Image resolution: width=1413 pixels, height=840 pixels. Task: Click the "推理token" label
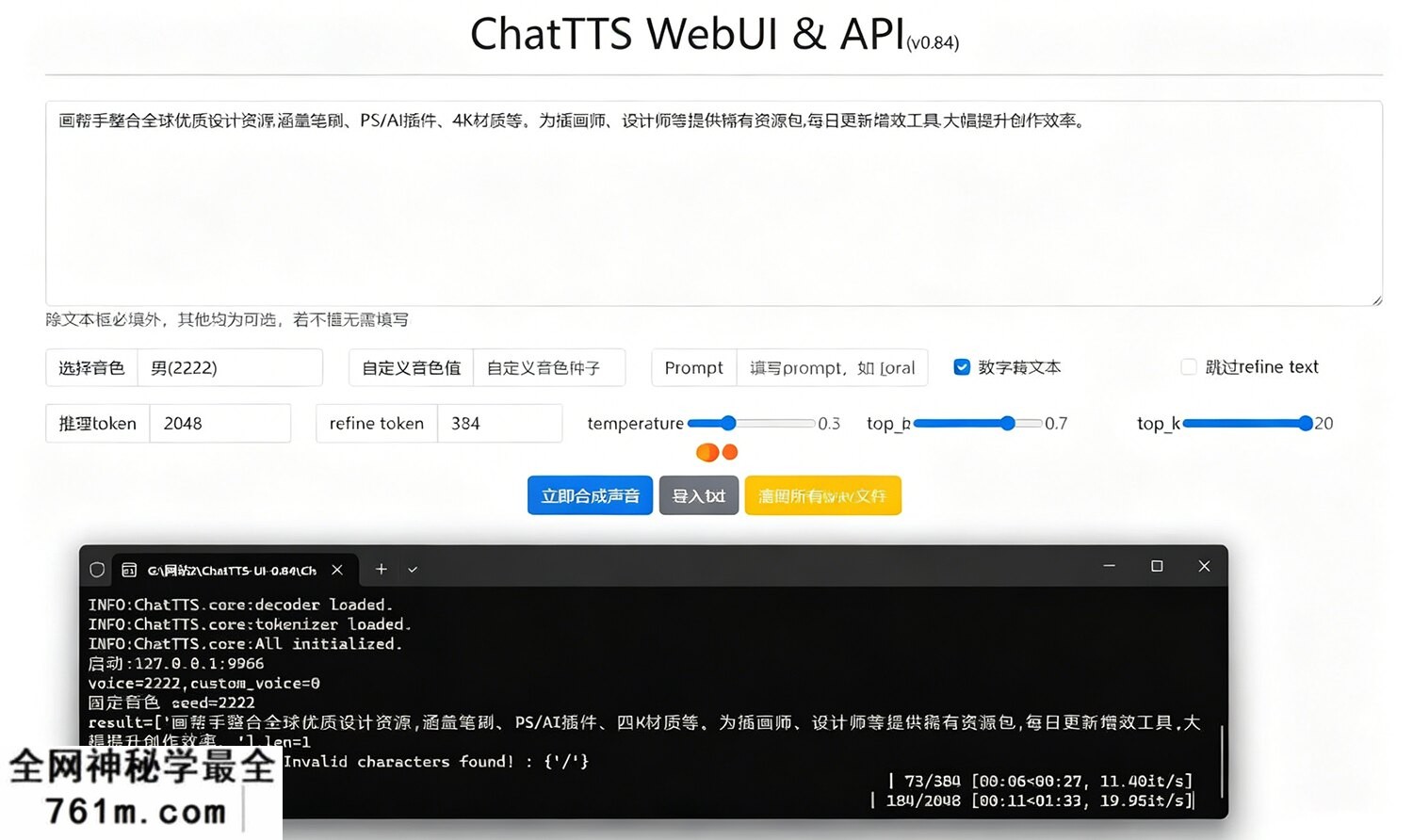pyautogui.click(x=98, y=424)
